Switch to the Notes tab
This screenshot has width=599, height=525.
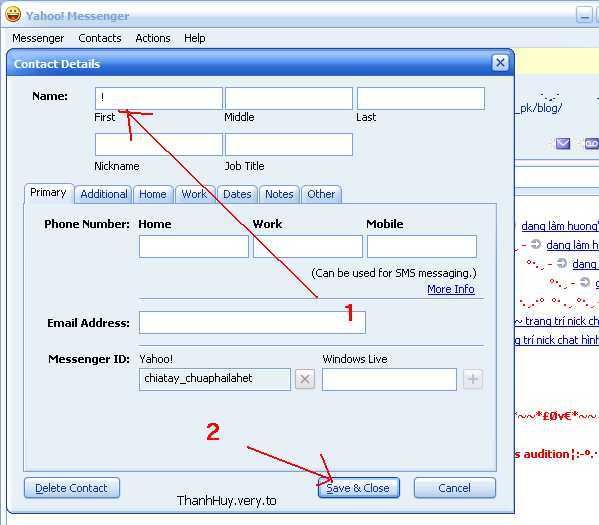click(279, 194)
